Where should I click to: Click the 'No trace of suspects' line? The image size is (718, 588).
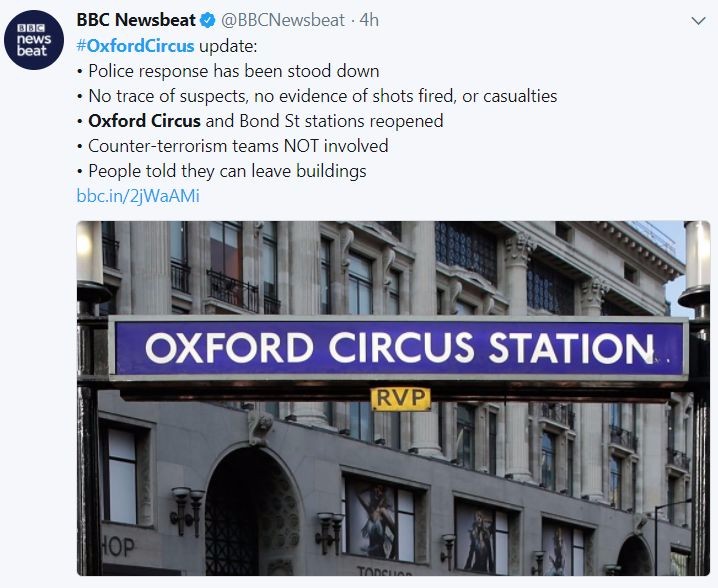320,96
